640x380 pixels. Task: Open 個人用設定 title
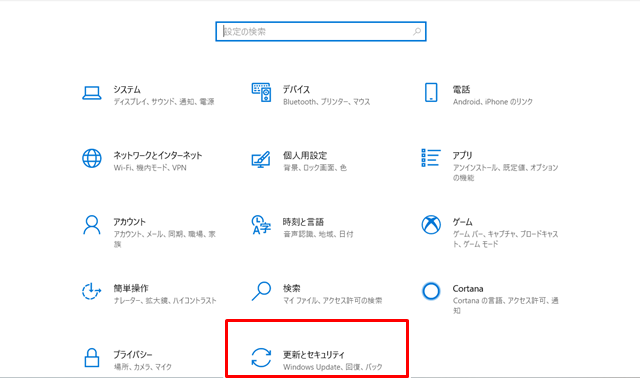point(305,156)
